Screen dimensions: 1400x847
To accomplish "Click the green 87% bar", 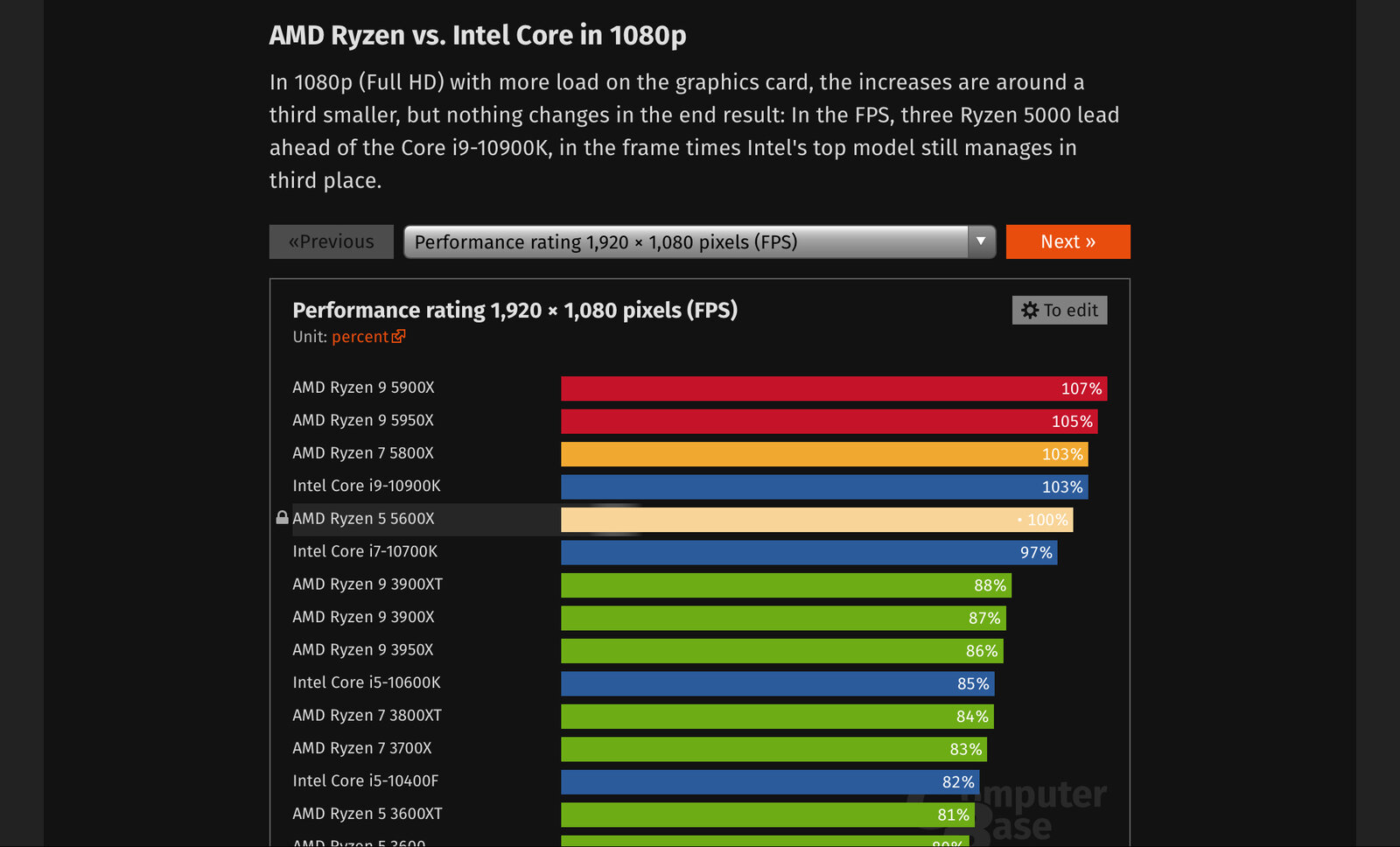I will (x=783, y=619).
